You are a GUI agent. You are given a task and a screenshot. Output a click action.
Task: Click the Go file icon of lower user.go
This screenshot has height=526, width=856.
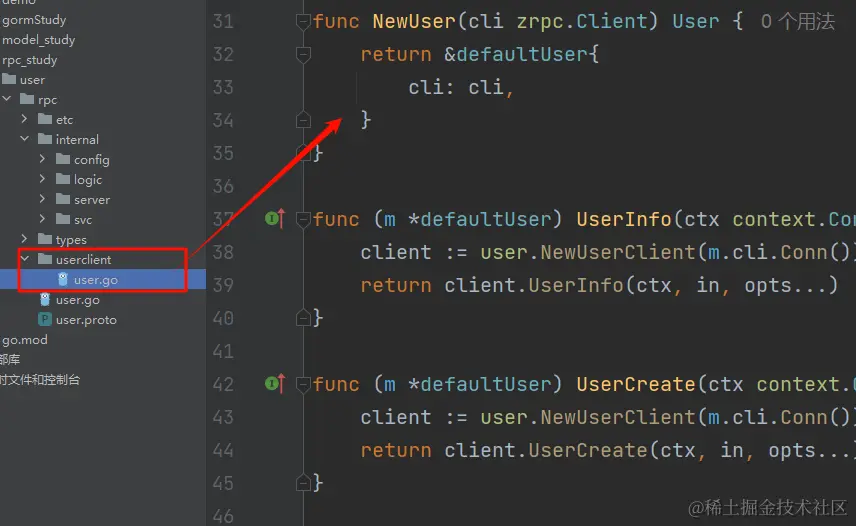pyautogui.click(x=45, y=300)
